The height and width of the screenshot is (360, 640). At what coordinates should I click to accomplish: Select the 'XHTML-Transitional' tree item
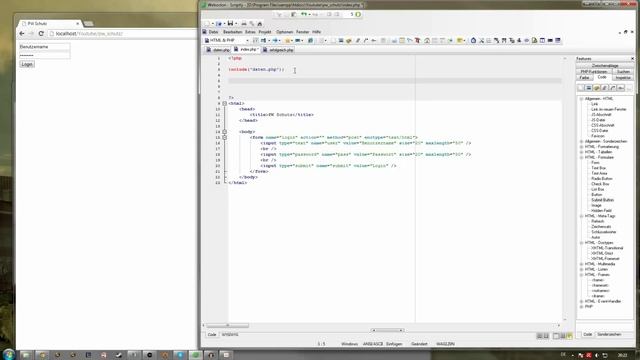(607, 248)
